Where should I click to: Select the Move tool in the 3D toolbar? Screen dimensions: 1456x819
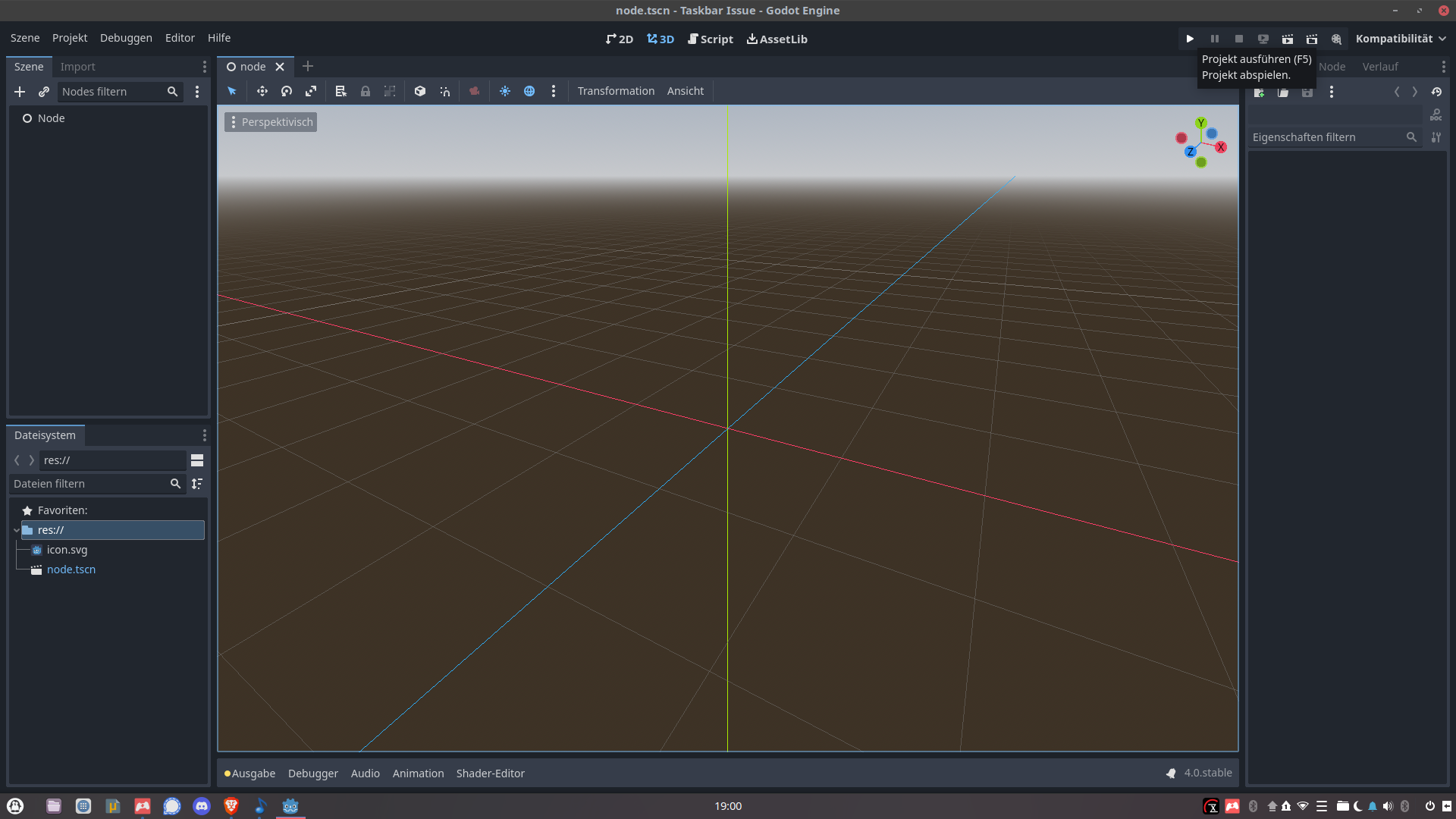[x=262, y=91]
